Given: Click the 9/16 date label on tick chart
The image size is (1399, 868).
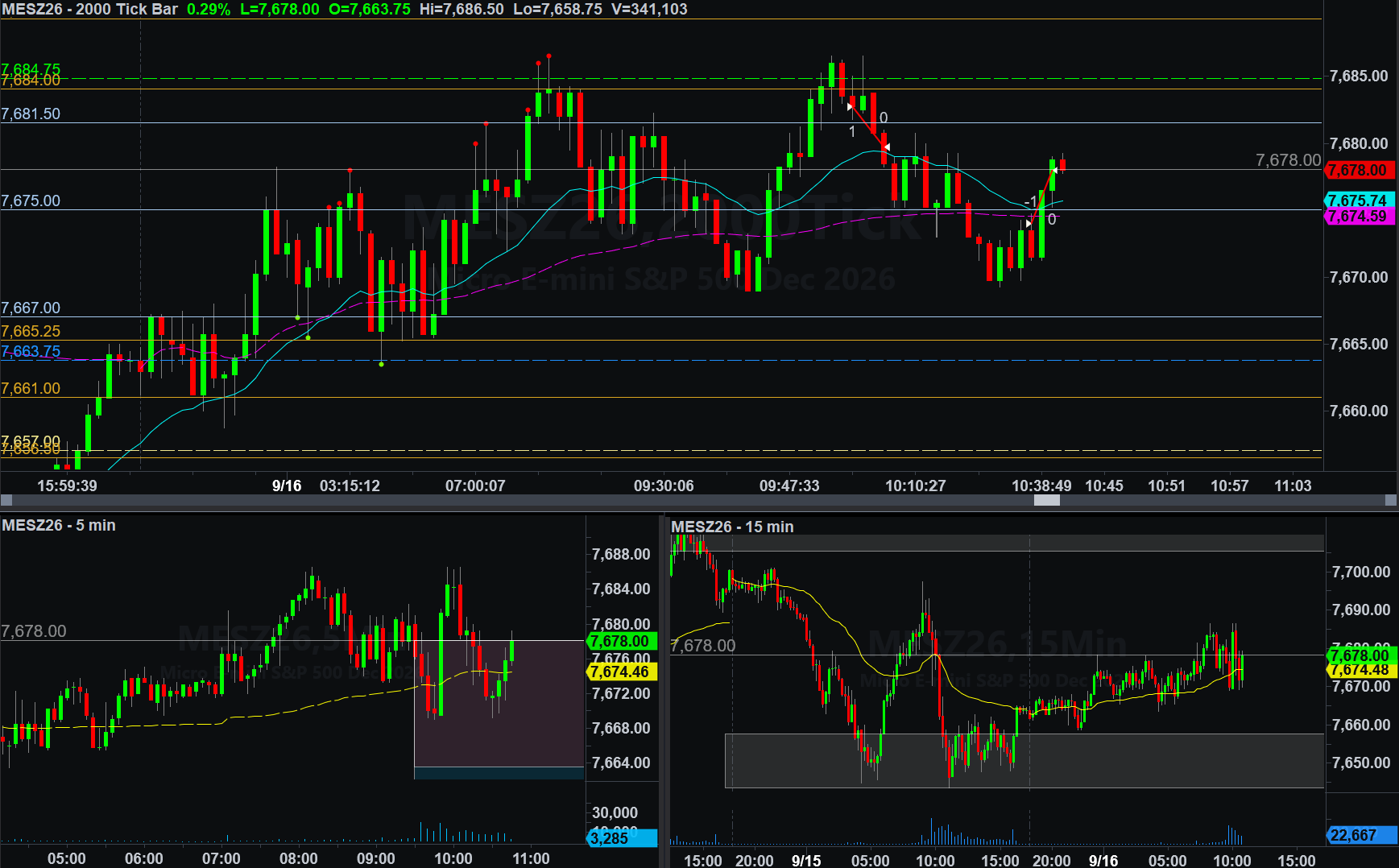Looking at the screenshot, I should (x=287, y=486).
